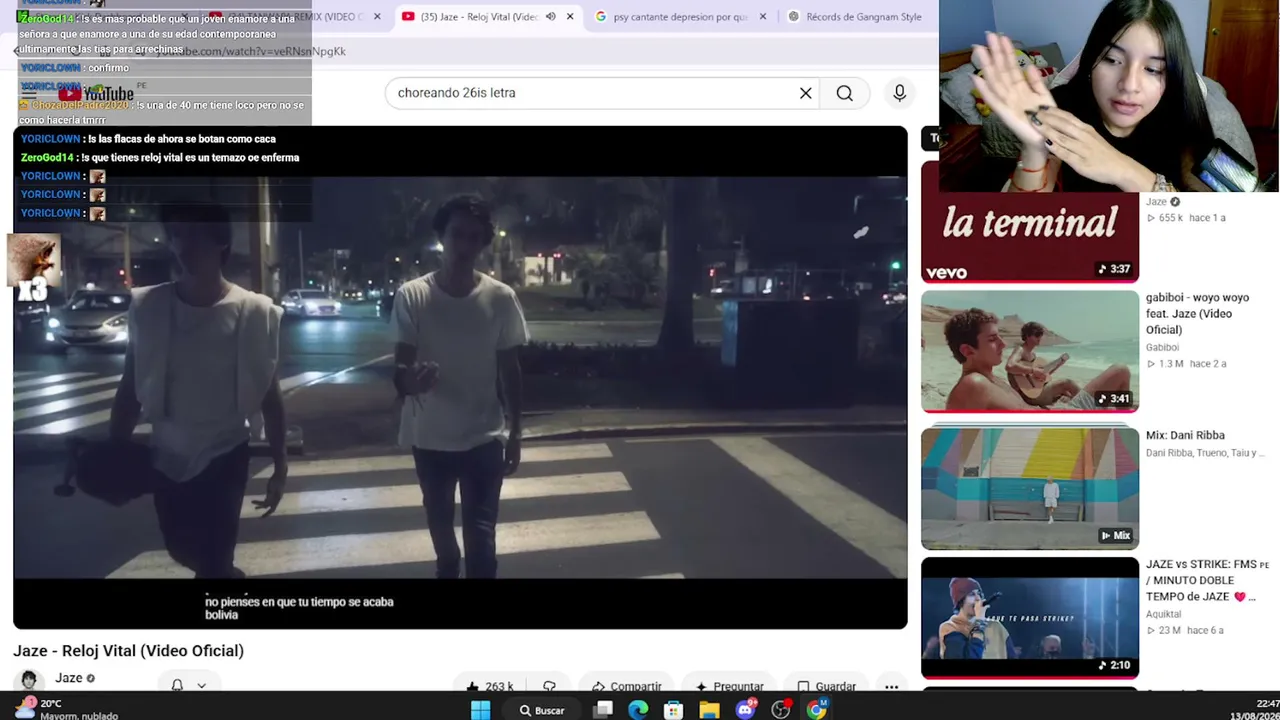Open the JAZE vs STRIKE FMS thumbnail
This screenshot has height=720, width=1280.
(1030, 618)
